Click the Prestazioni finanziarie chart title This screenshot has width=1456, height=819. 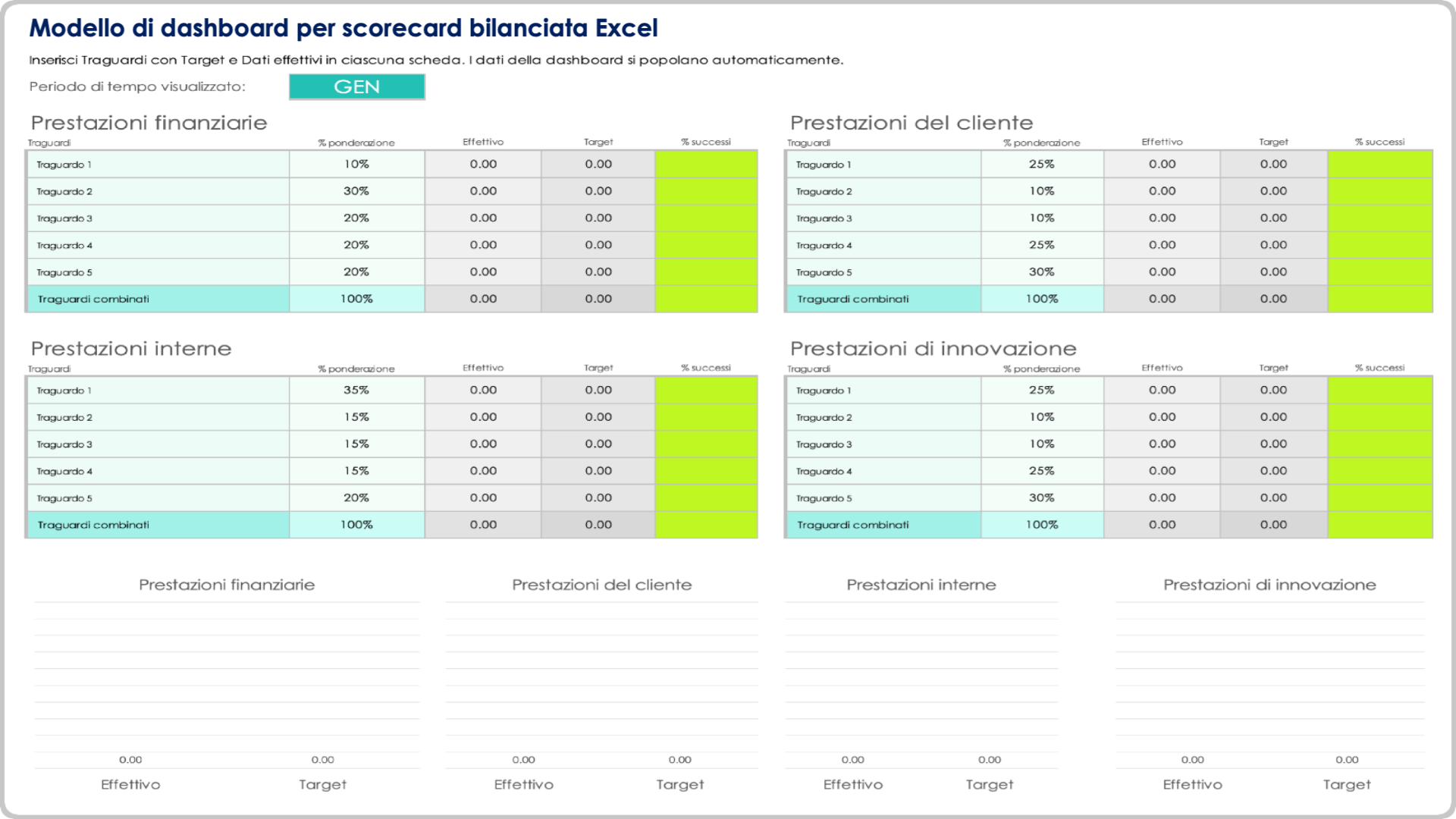coord(227,585)
